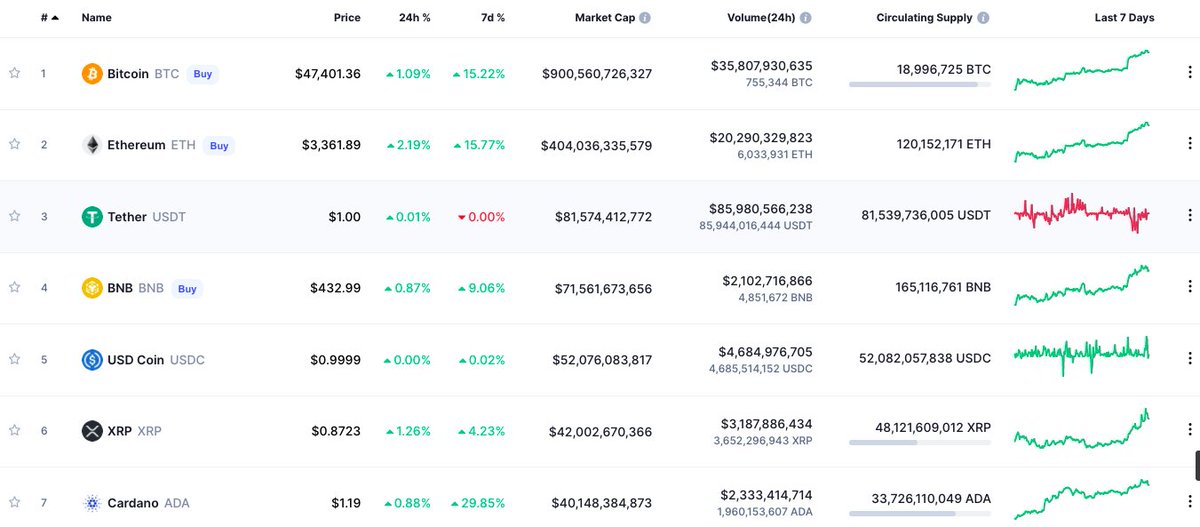The width and height of the screenshot is (1200, 527).
Task: Open Market Cap info tooltip icon
Action: (645, 18)
